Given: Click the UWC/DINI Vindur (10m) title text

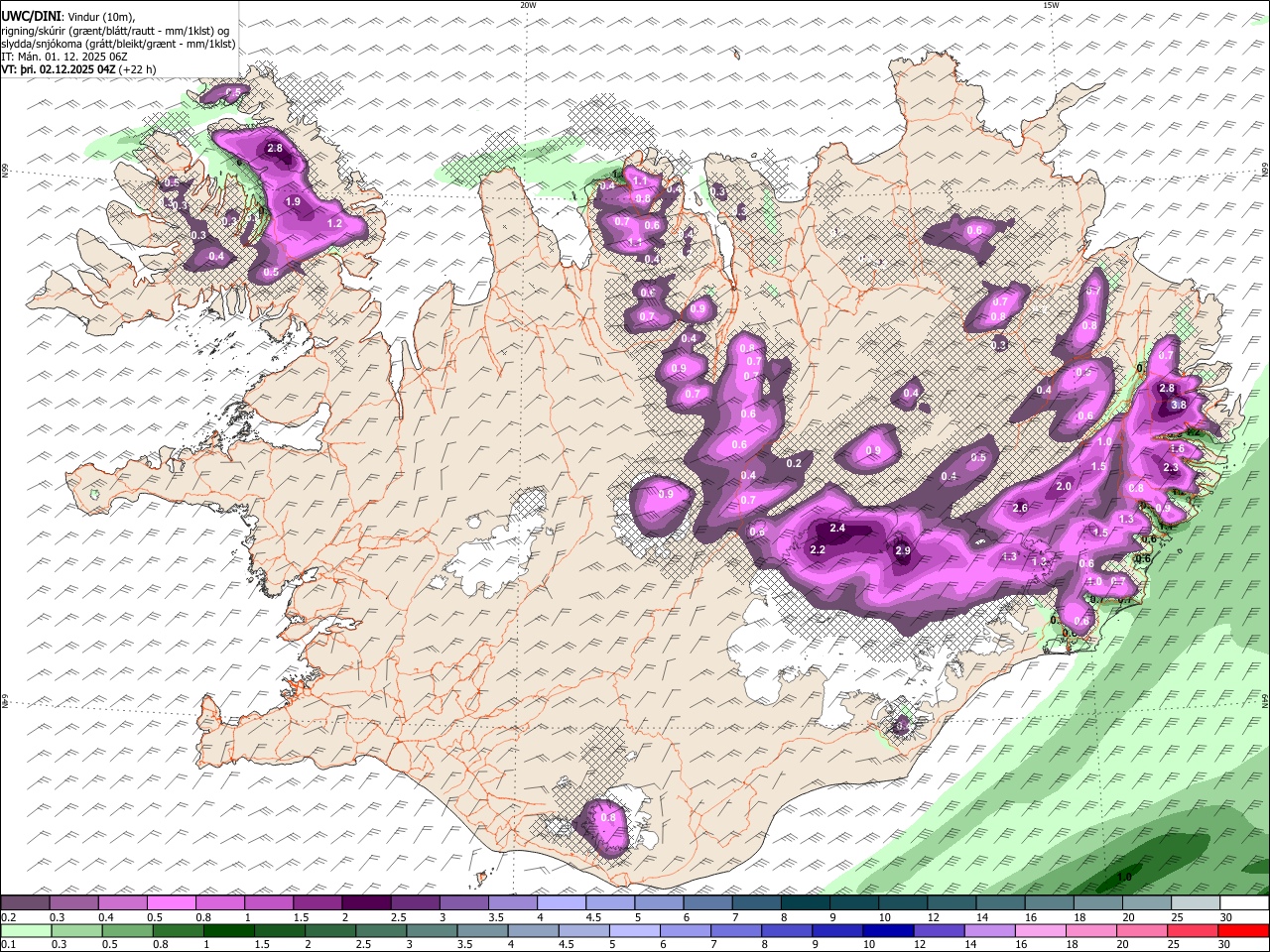Looking at the screenshot, I should [x=68, y=17].
